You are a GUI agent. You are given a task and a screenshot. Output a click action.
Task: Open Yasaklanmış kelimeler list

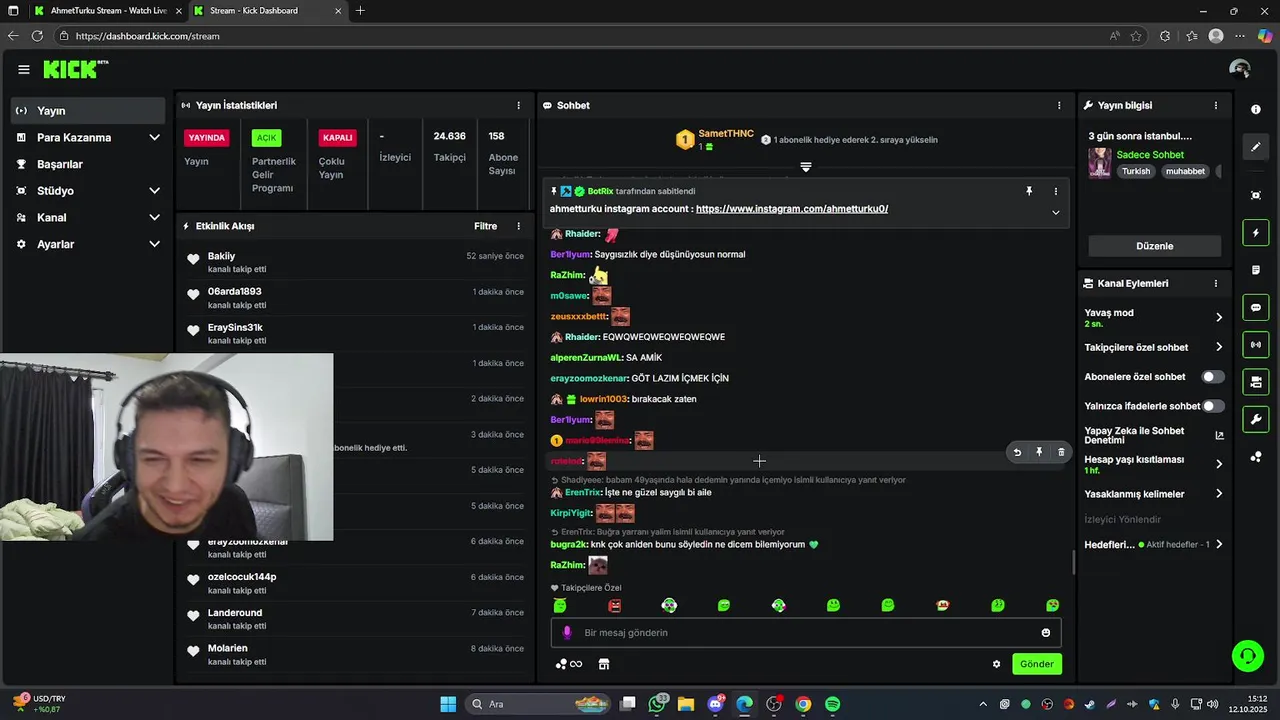(1153, 494)
